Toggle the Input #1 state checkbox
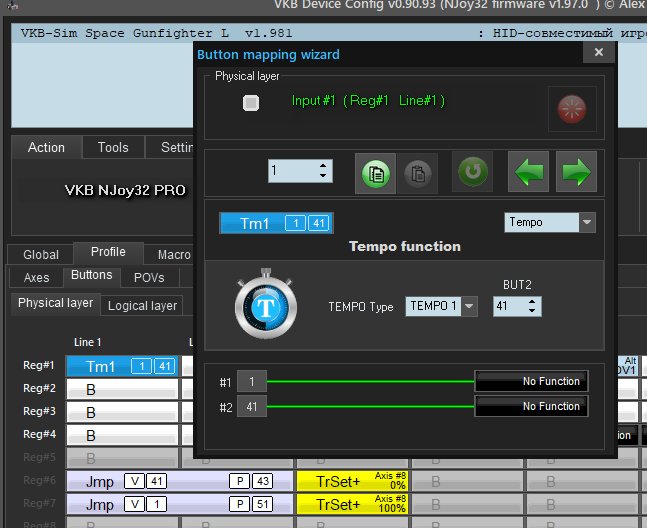This screenshot has width=647, height=528. tap(251, 103)
